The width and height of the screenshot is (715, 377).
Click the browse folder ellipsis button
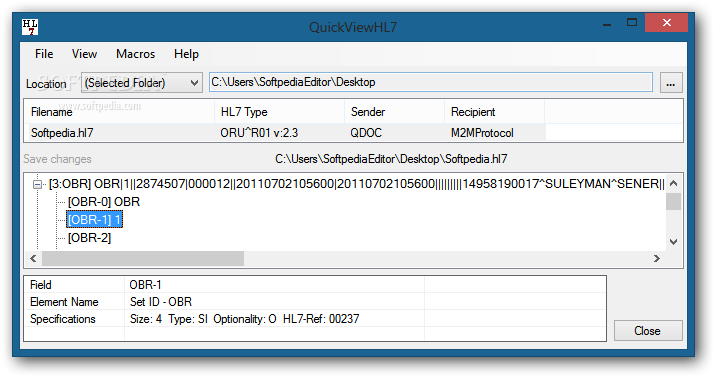click(671, 83)
